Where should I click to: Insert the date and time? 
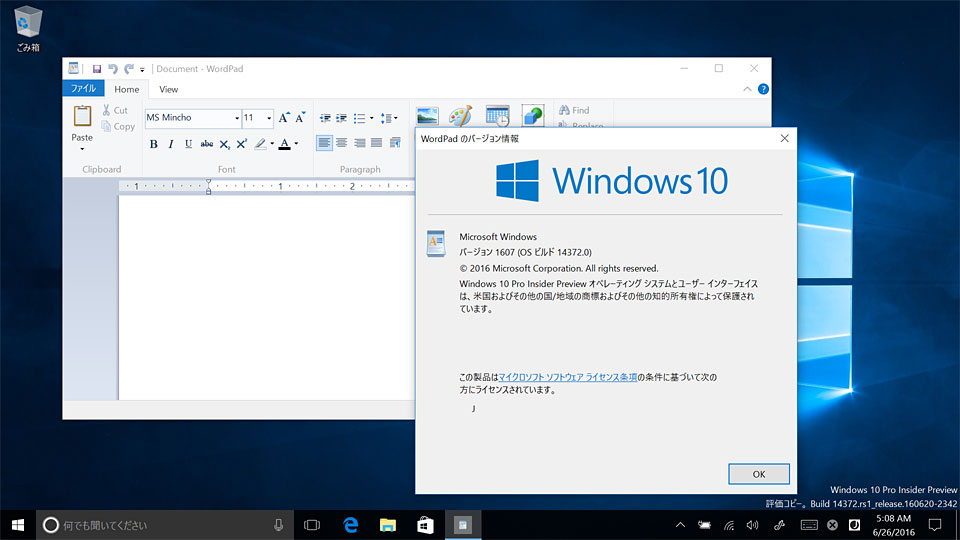click(x=497, y=115)
